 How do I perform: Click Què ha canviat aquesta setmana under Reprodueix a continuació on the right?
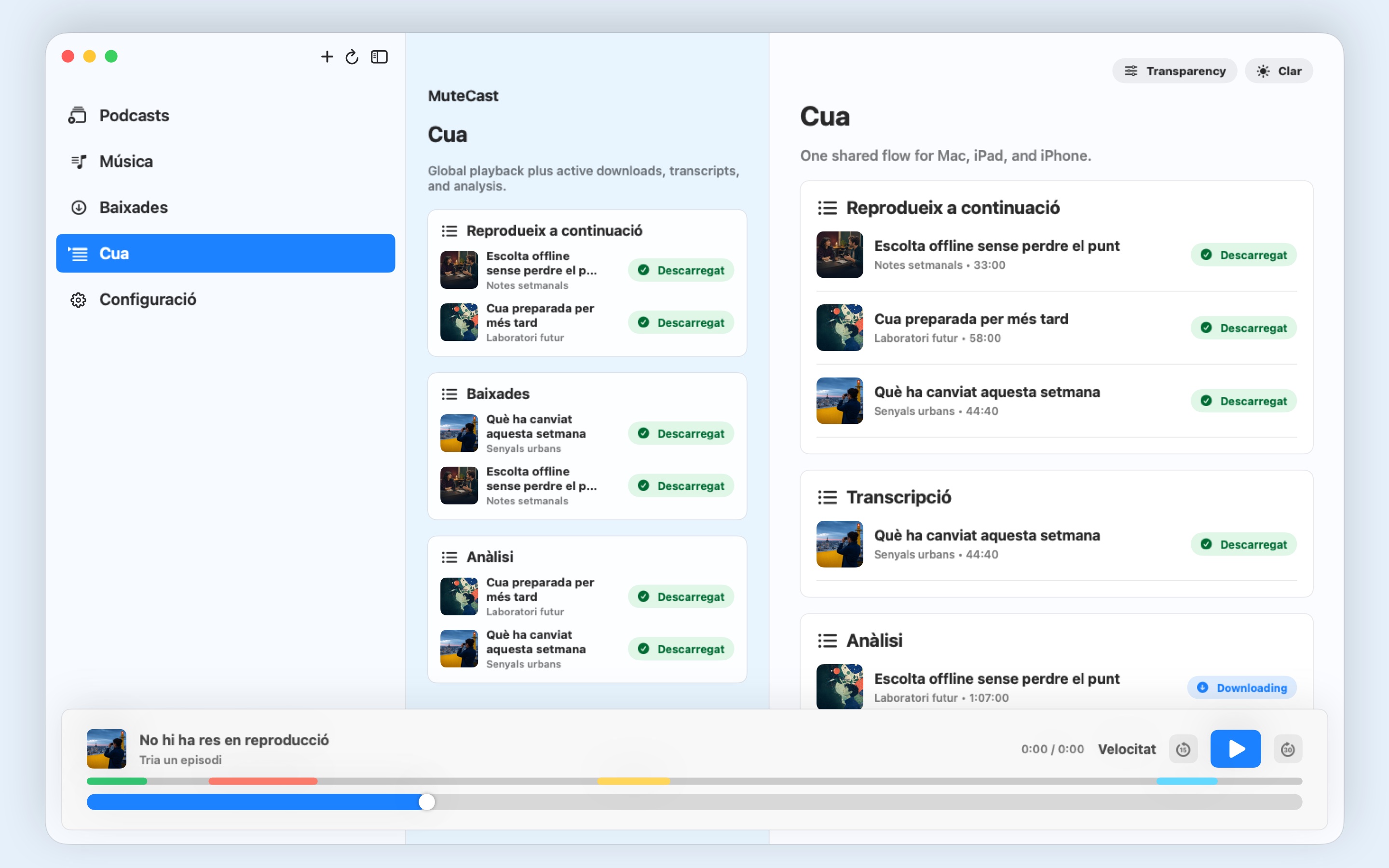(1056, 401)
